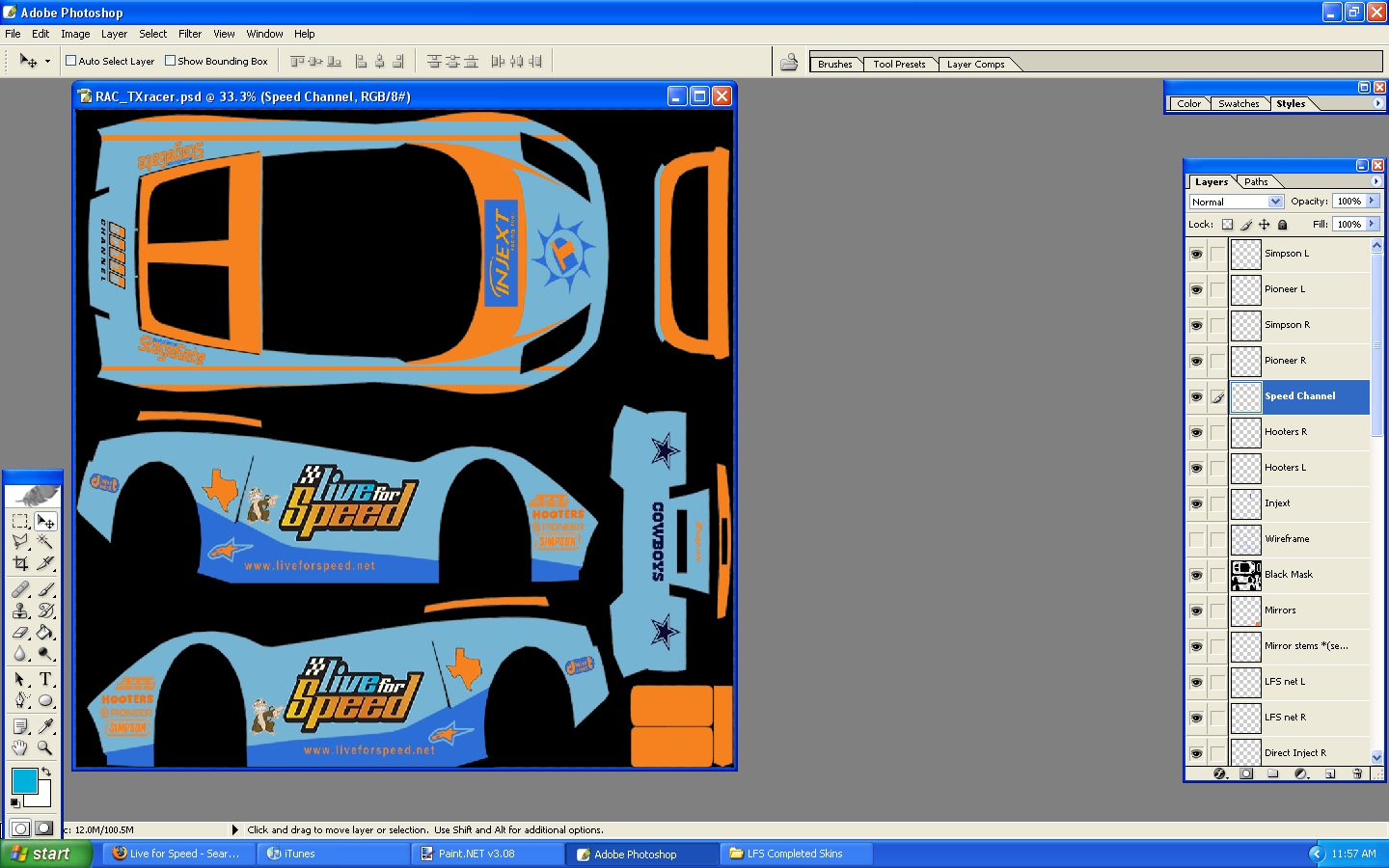Enable Auto Select Layer checkbox

tap(70, 61)
